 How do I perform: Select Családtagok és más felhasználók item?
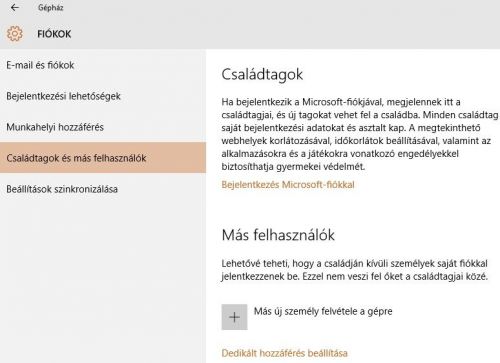coord(103,158)
